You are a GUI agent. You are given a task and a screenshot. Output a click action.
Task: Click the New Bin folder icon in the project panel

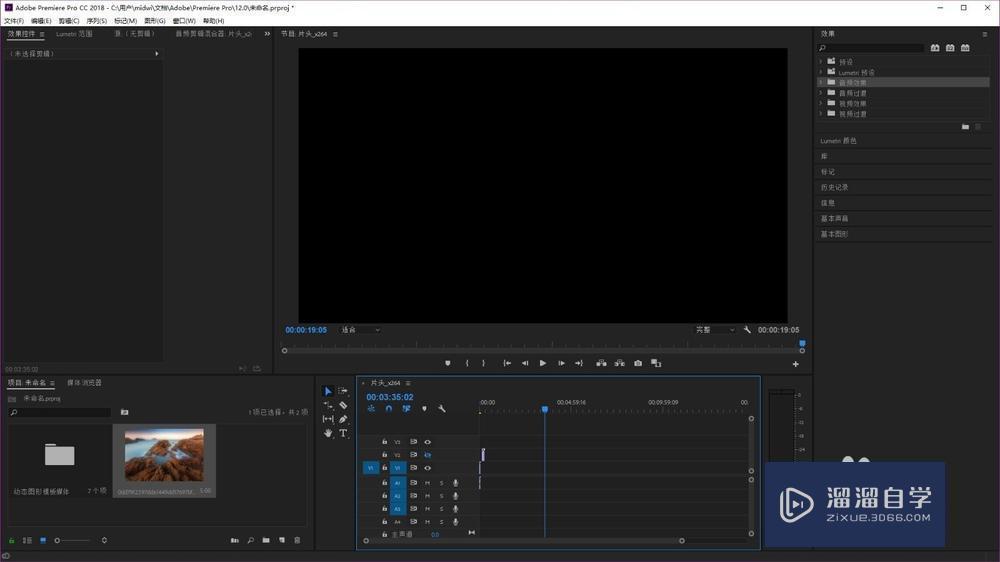click(266, 540)
